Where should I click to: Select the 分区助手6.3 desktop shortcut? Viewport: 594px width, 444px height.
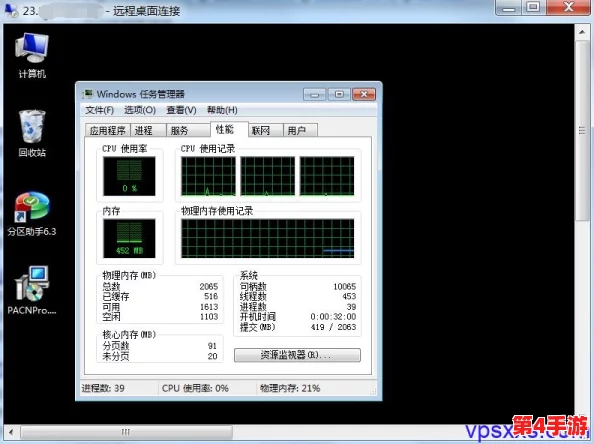tap(32, 214)
